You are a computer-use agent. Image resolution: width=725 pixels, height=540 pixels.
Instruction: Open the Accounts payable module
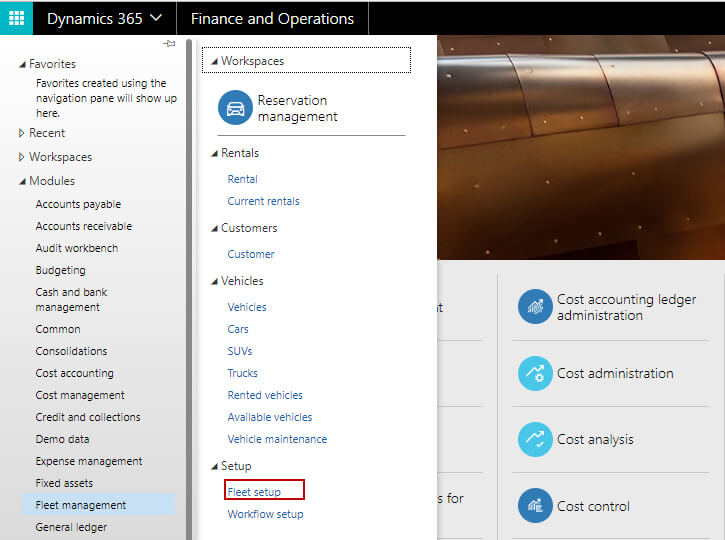click(78, 204)
